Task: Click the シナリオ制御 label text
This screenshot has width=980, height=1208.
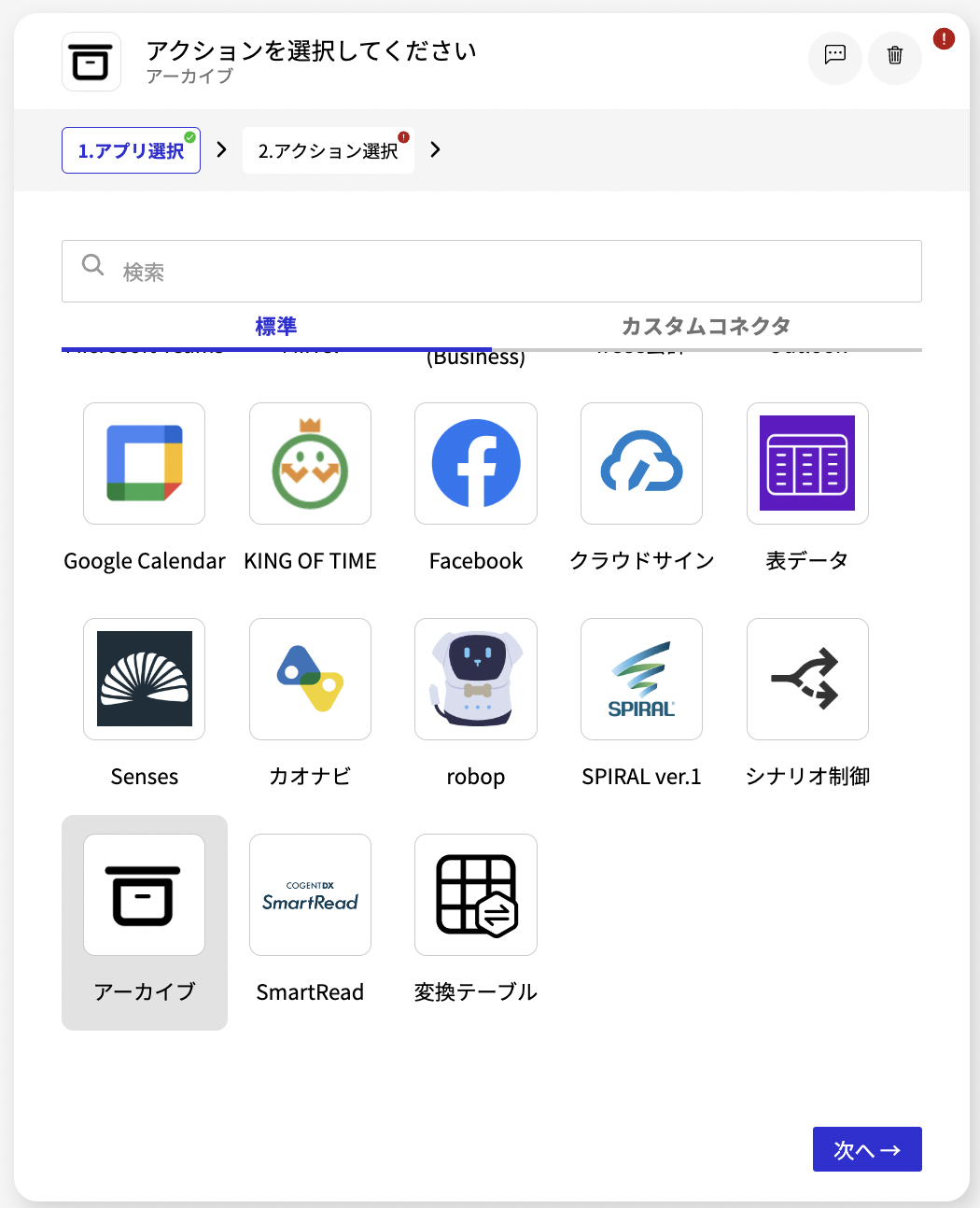Action: (x=808, y=777)
